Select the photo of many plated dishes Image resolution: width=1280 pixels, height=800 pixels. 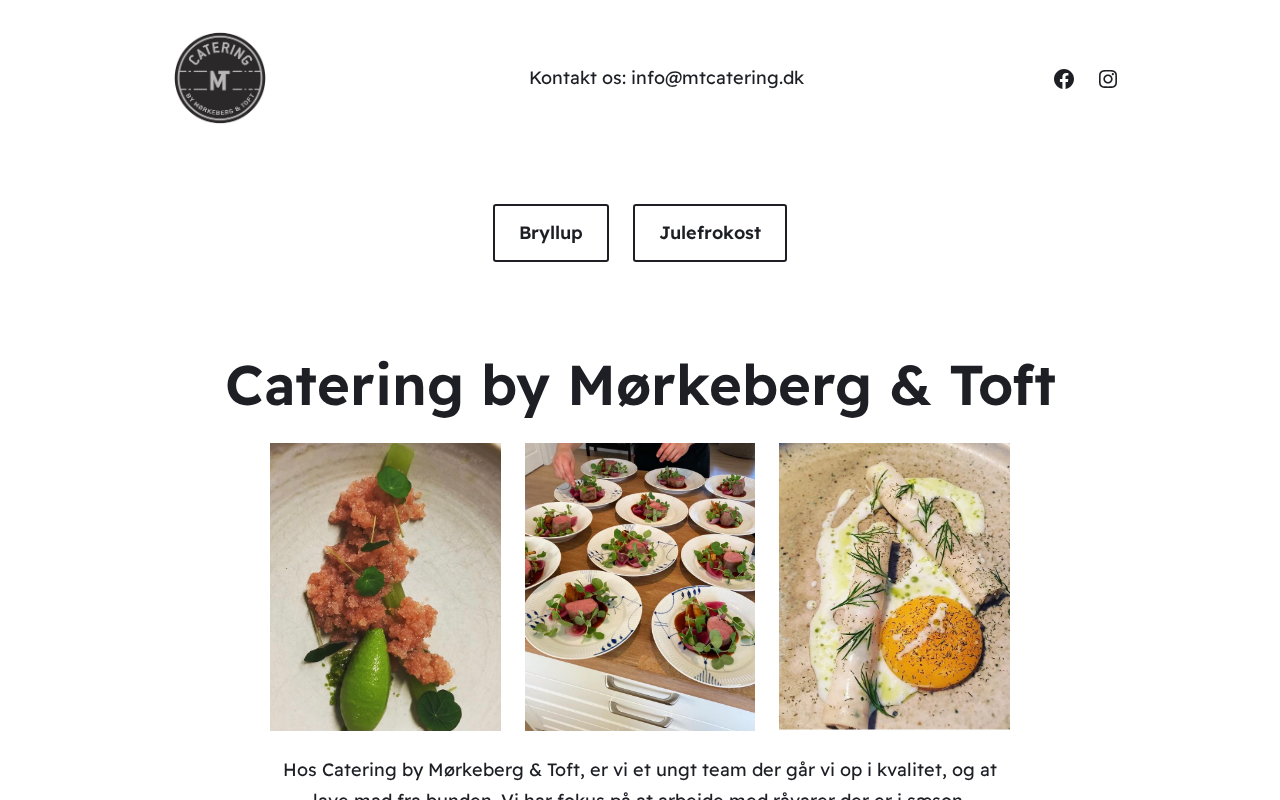(640, 587)
